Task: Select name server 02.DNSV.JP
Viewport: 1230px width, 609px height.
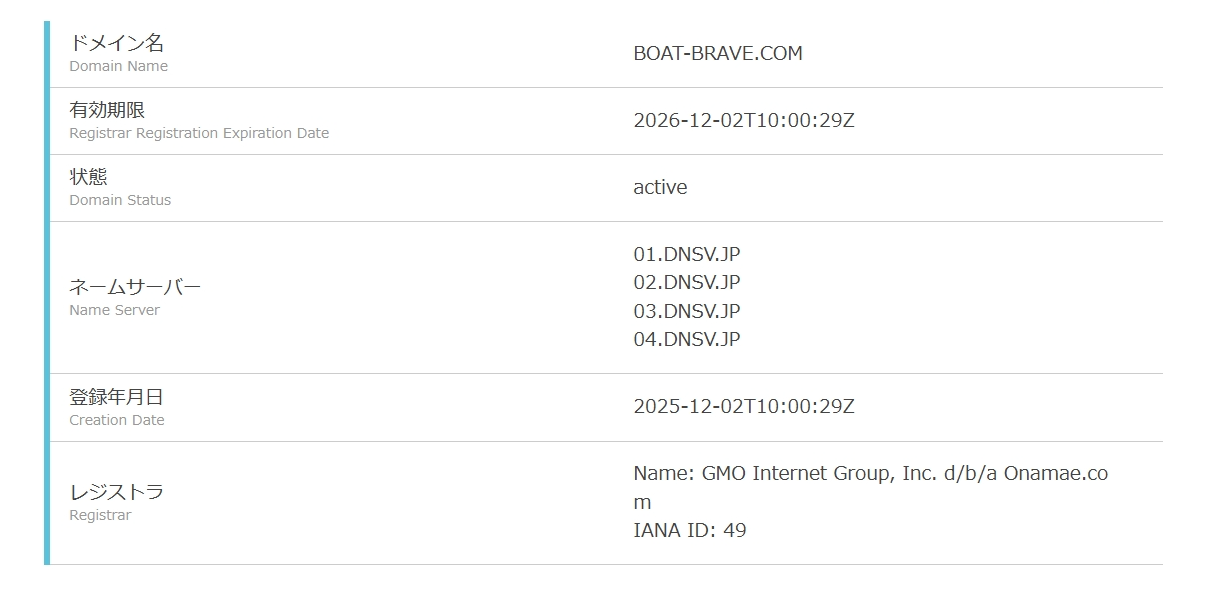Action: (687, 282)
